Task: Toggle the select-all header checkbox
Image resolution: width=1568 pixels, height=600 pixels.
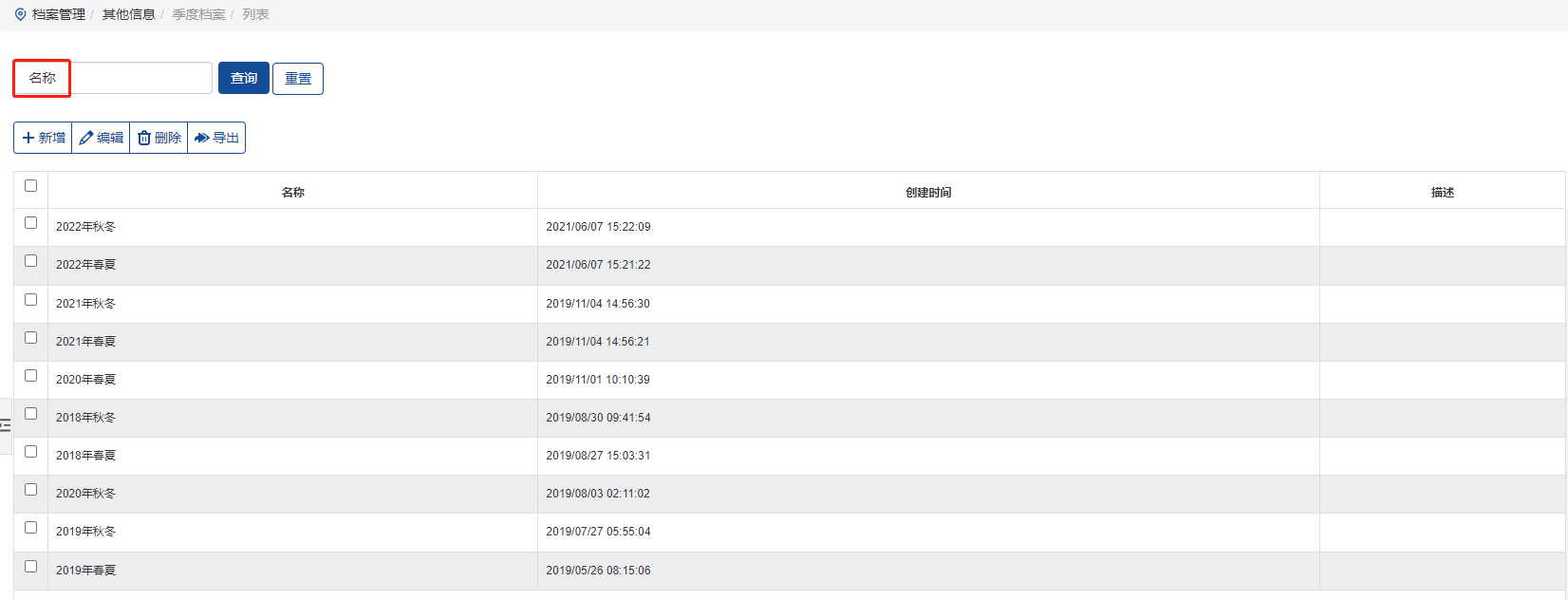Action: coord(30,186)
